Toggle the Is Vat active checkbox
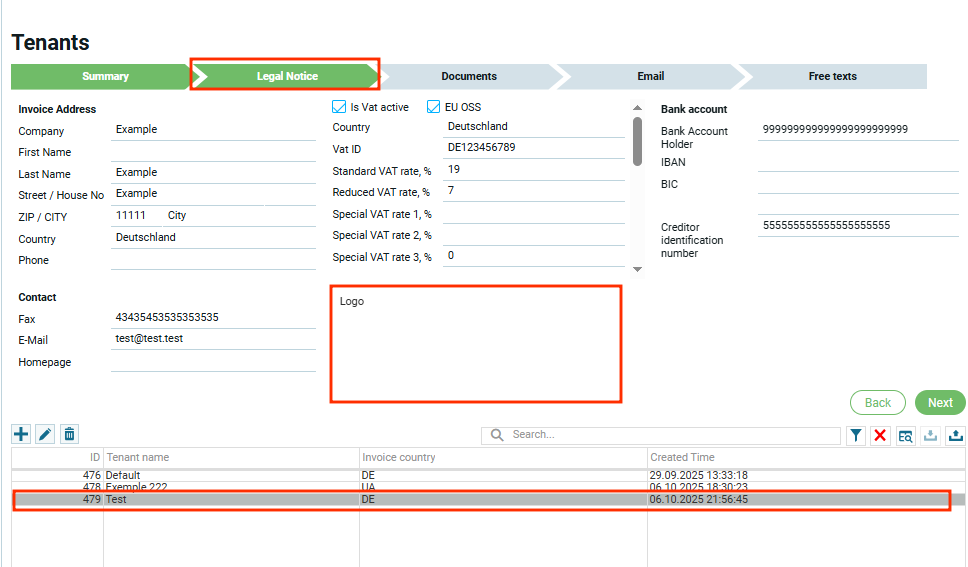 (339, 107)
